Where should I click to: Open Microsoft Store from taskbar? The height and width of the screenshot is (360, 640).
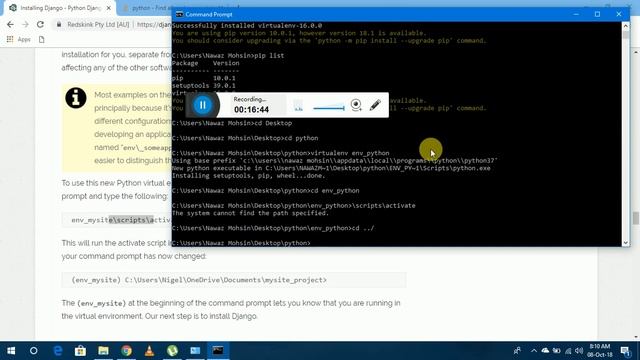pos(80,351)
